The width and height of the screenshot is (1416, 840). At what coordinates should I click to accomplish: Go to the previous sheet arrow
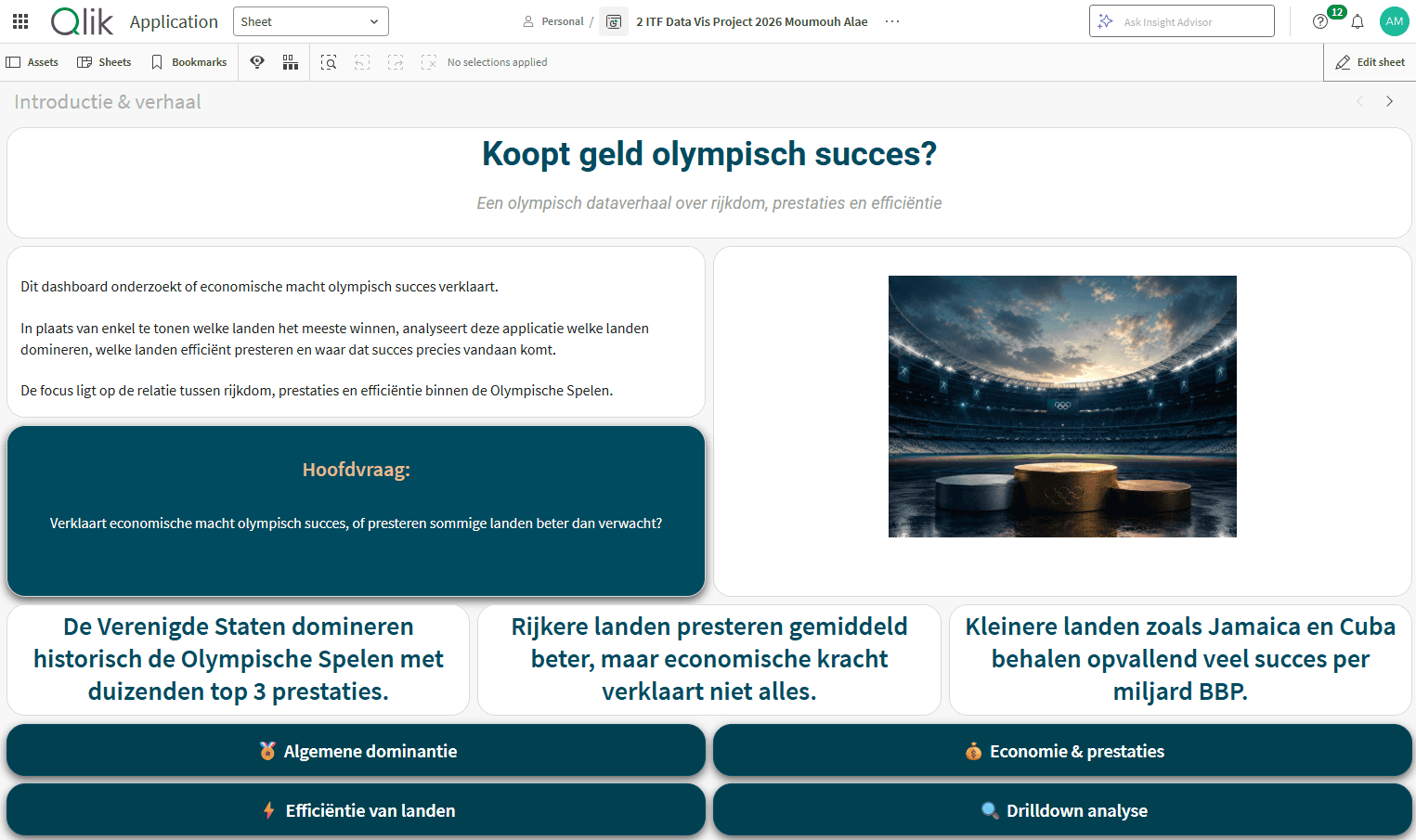point(1359,101)
